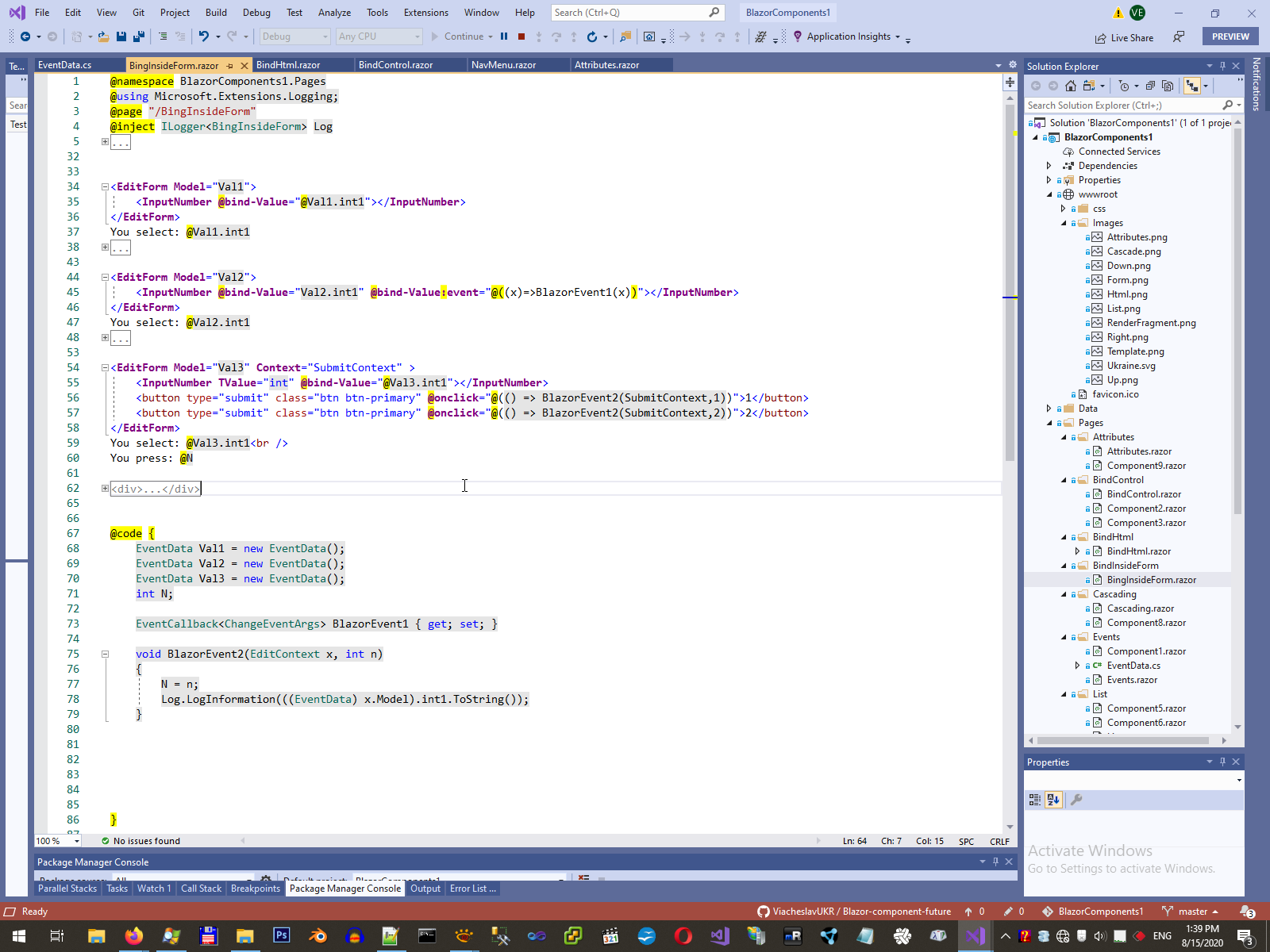Click Collapse All in Solution Explorer
Screen dimensions: 1270x952
tap(1150, 86)
